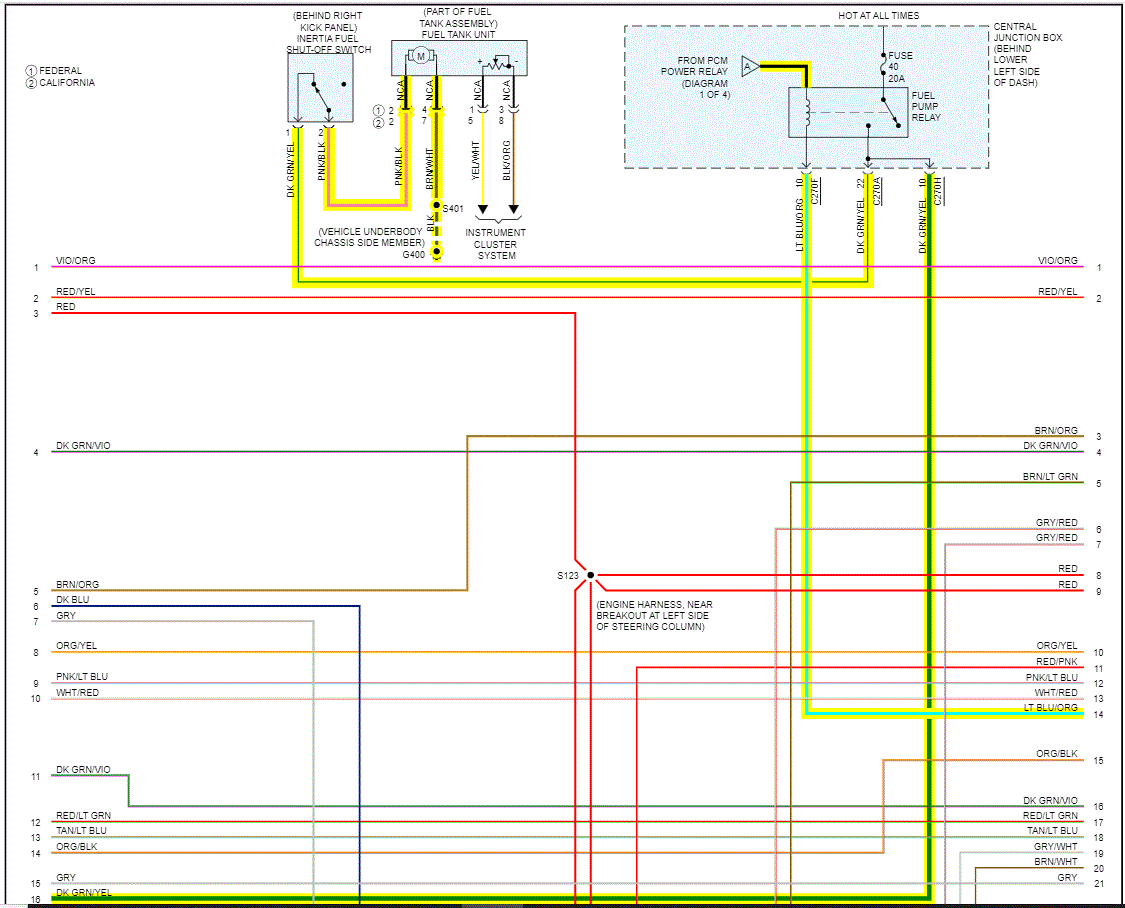Image resolution: width=1125 pixels, height=908 pixels.
Task: Click the C270A connector label
Action: (877, 190)
